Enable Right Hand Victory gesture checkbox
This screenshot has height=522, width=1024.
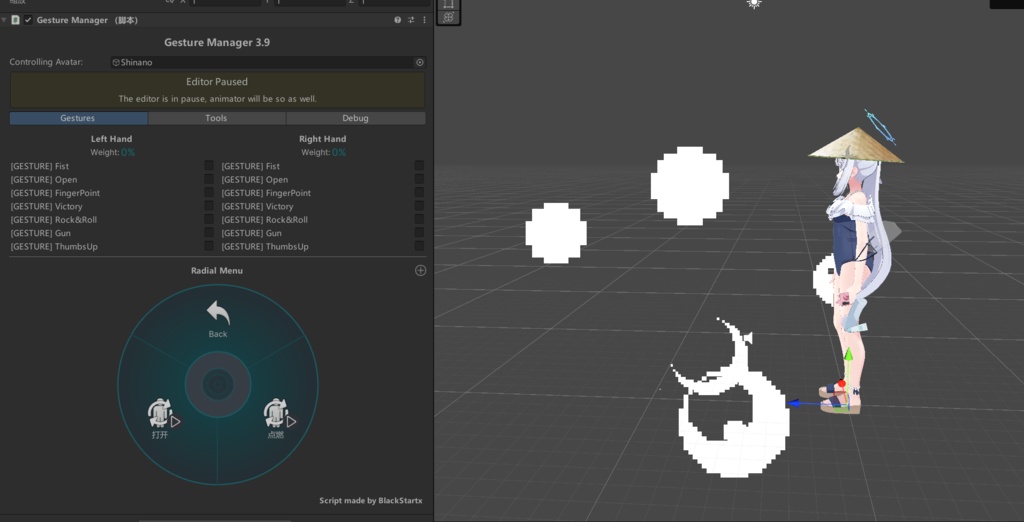[x=419, y=206]
